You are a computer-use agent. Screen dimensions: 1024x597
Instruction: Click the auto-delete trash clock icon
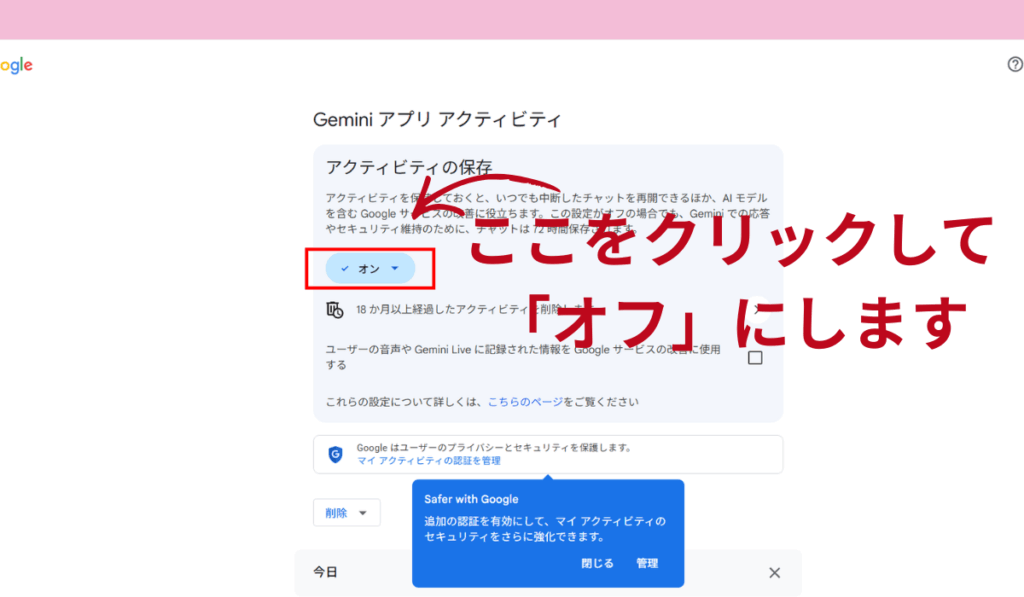[x=335, y=310]
